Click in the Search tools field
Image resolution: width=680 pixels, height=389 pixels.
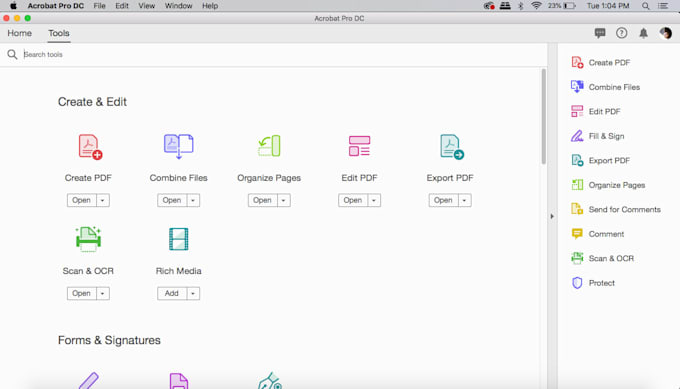pos(282,54)
